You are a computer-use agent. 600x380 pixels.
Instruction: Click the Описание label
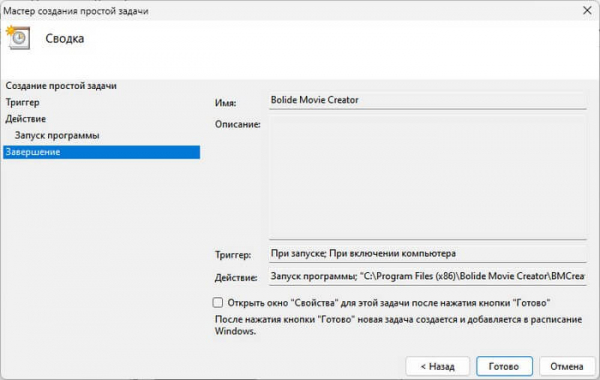(x=238, y=124)
